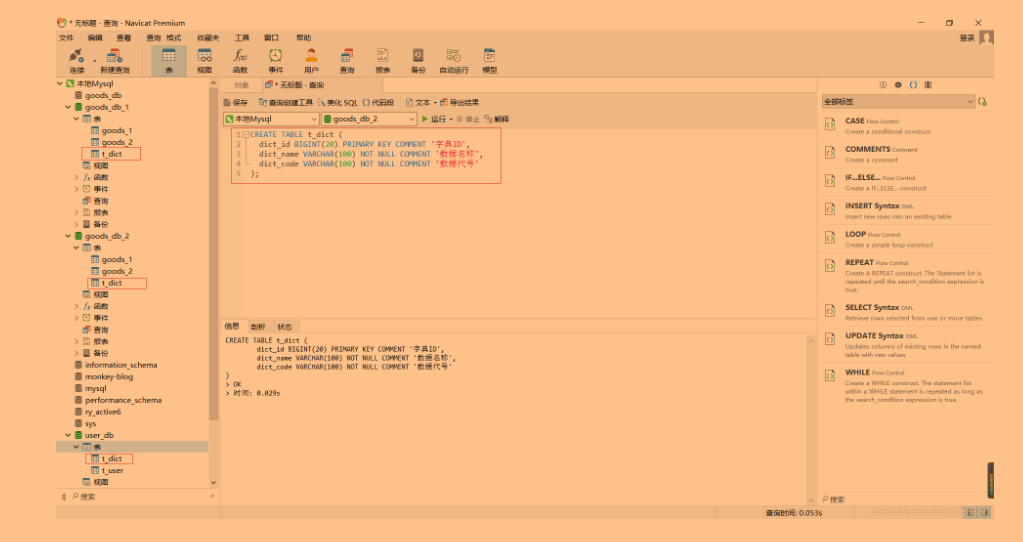Click the LOOP snippet file icon

coord(830,238)
